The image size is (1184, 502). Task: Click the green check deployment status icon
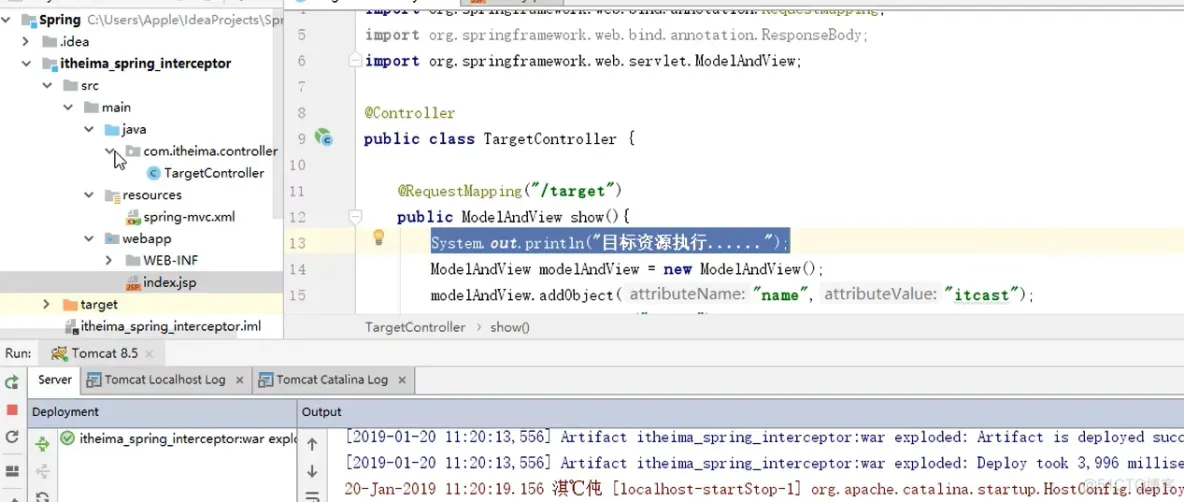67,438
